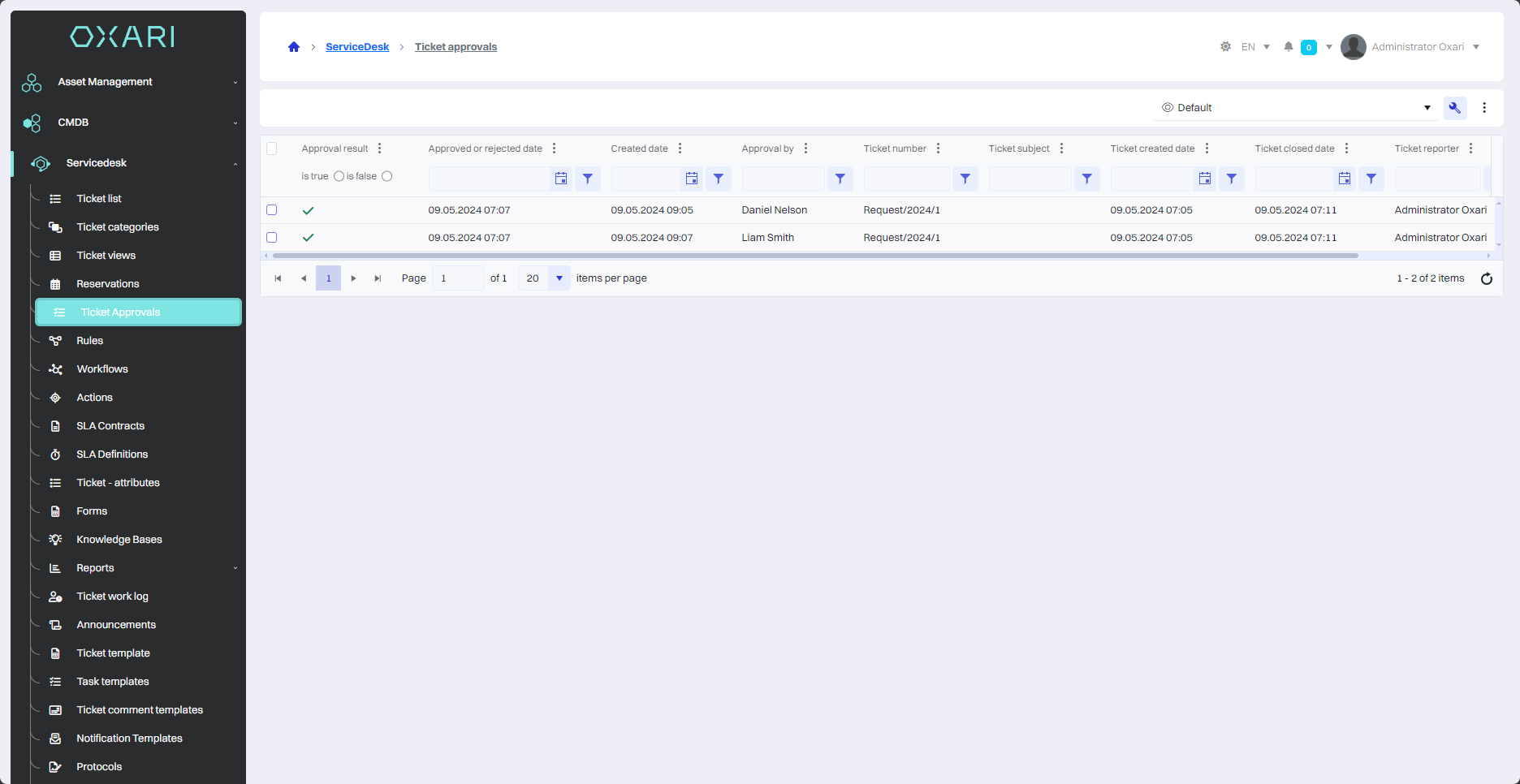Click the refresh icon beside items count
This screenshot has height=784, width=1520.
[x=1486, y=278]
